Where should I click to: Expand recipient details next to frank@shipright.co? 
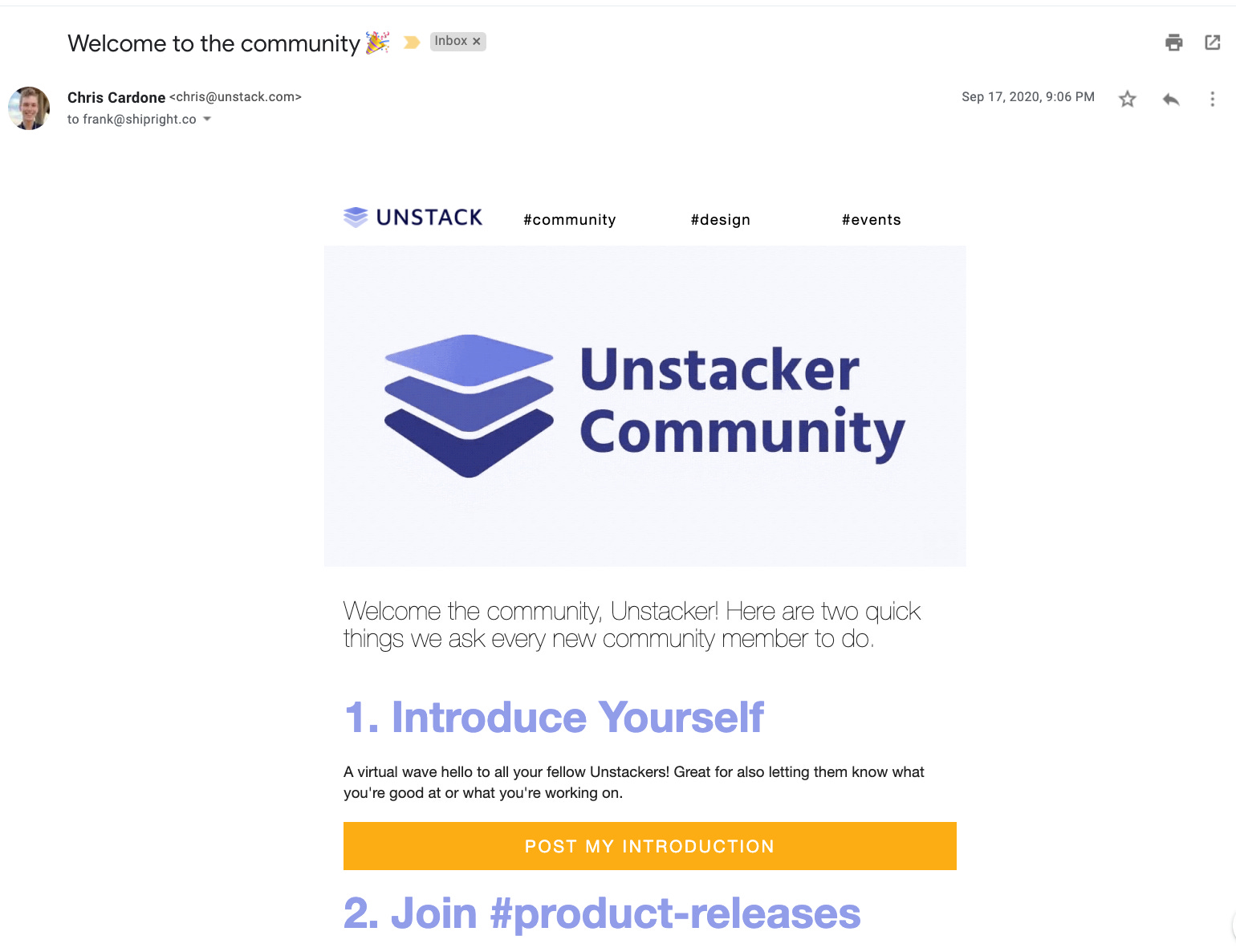207,119
